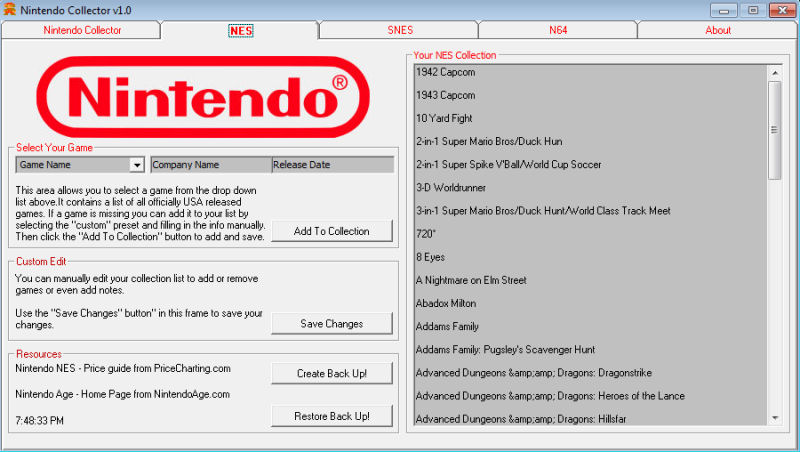Open the PriceCharting.com NES price guide link
Image resolution: width=800 pixels, height=452 pixels.
[123, 368]
